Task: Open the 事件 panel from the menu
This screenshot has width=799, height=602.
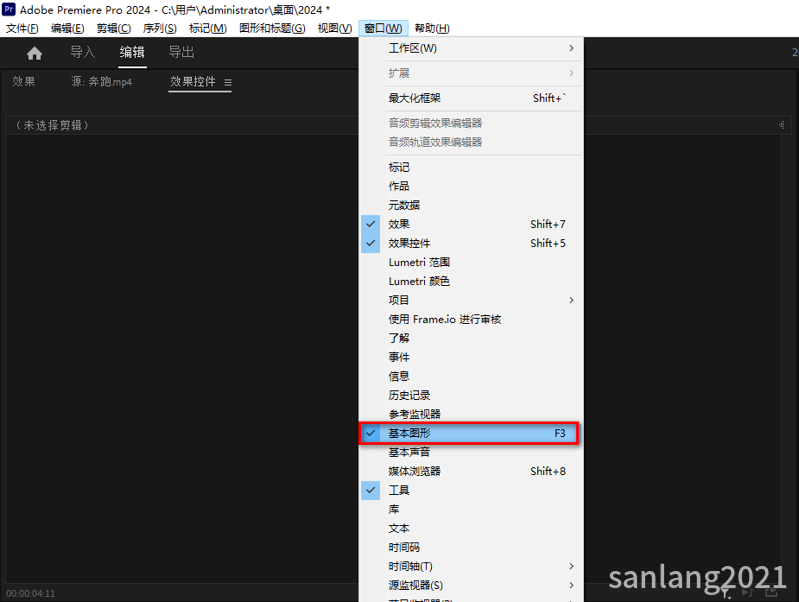Action: point(471,357)
